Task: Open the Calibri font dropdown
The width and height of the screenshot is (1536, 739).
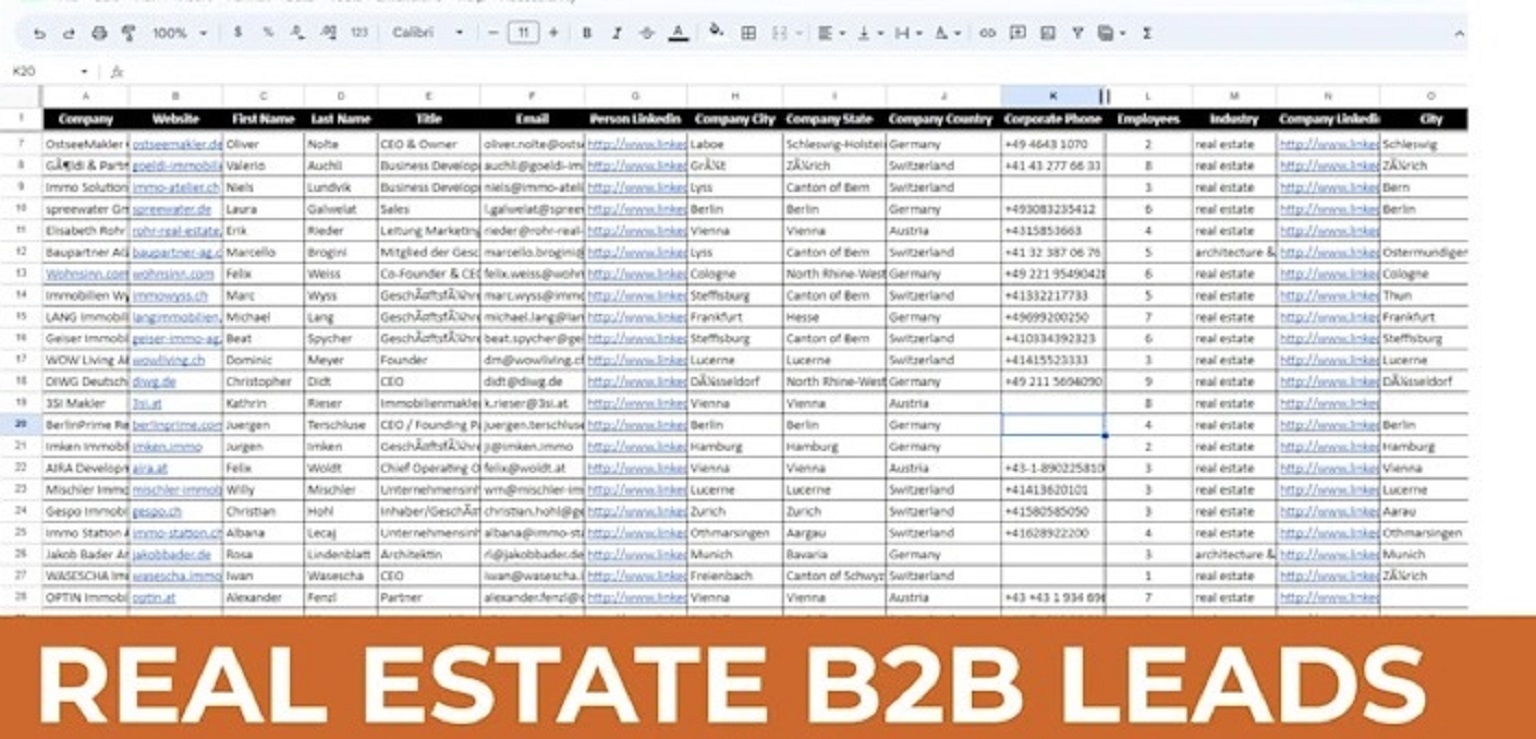Action: [428, 33]
